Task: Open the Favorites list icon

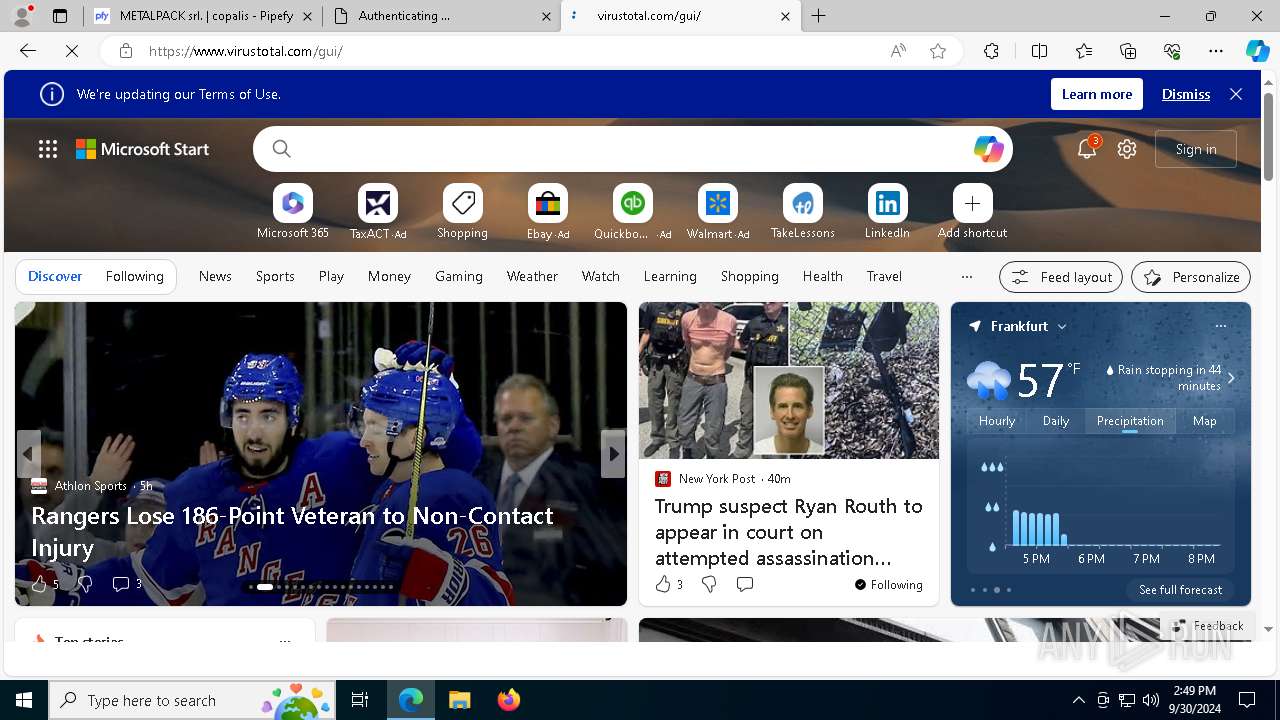Action: point(1084,51)
